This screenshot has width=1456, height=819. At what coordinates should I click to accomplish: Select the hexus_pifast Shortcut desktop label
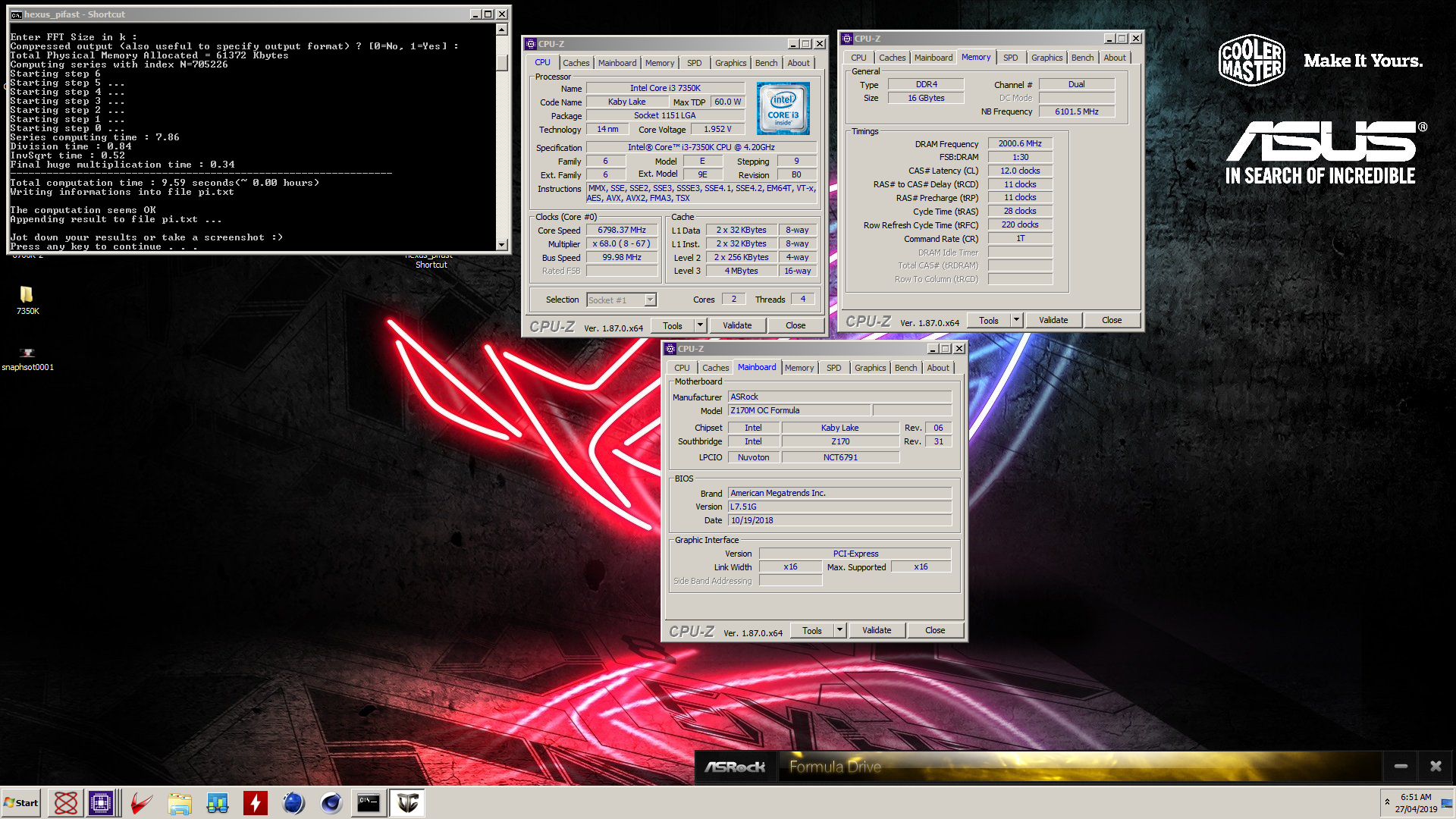click(x=431, y=260)
